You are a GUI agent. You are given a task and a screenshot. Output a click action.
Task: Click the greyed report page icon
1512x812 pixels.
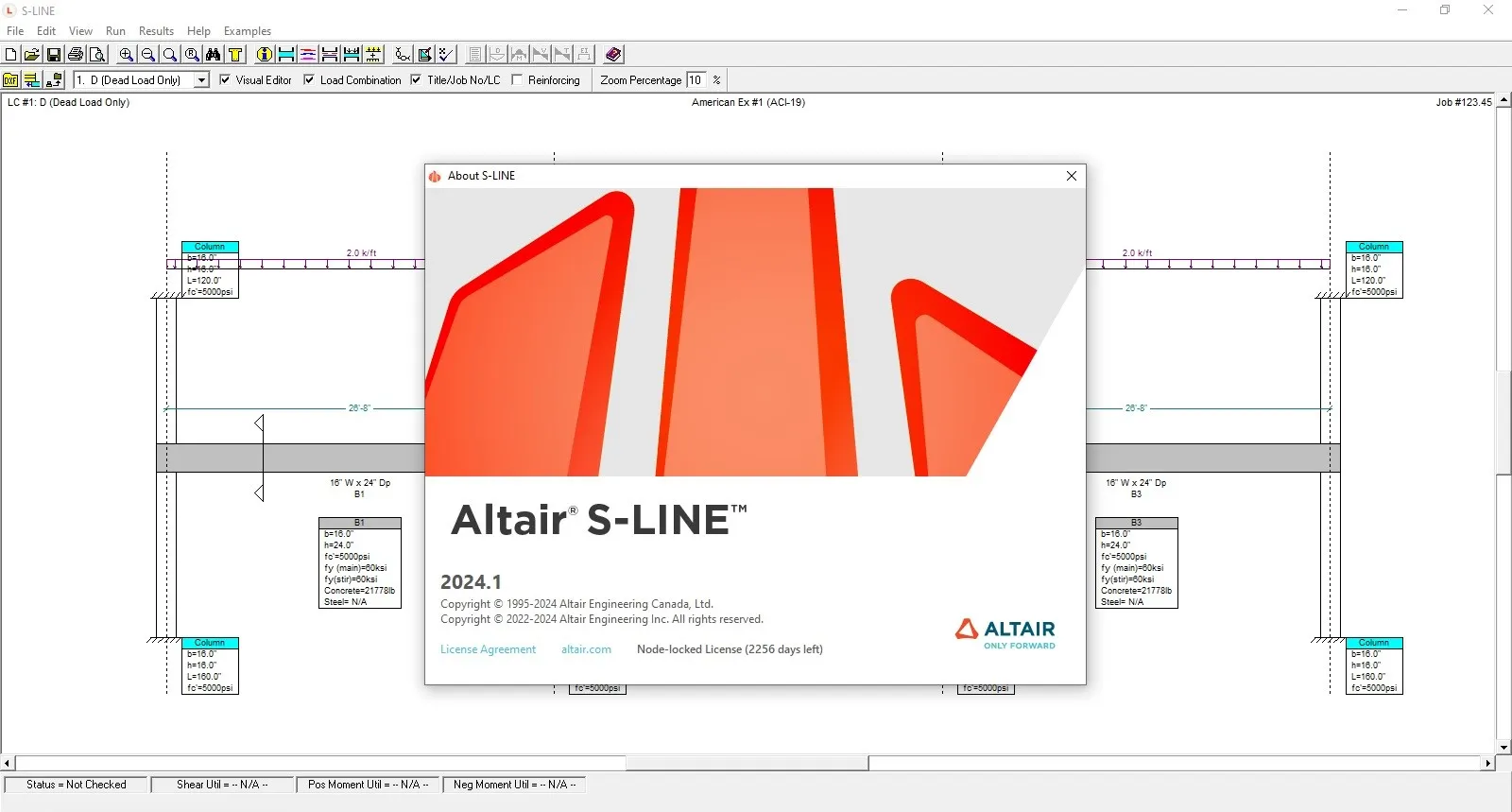tap(475, 55)
